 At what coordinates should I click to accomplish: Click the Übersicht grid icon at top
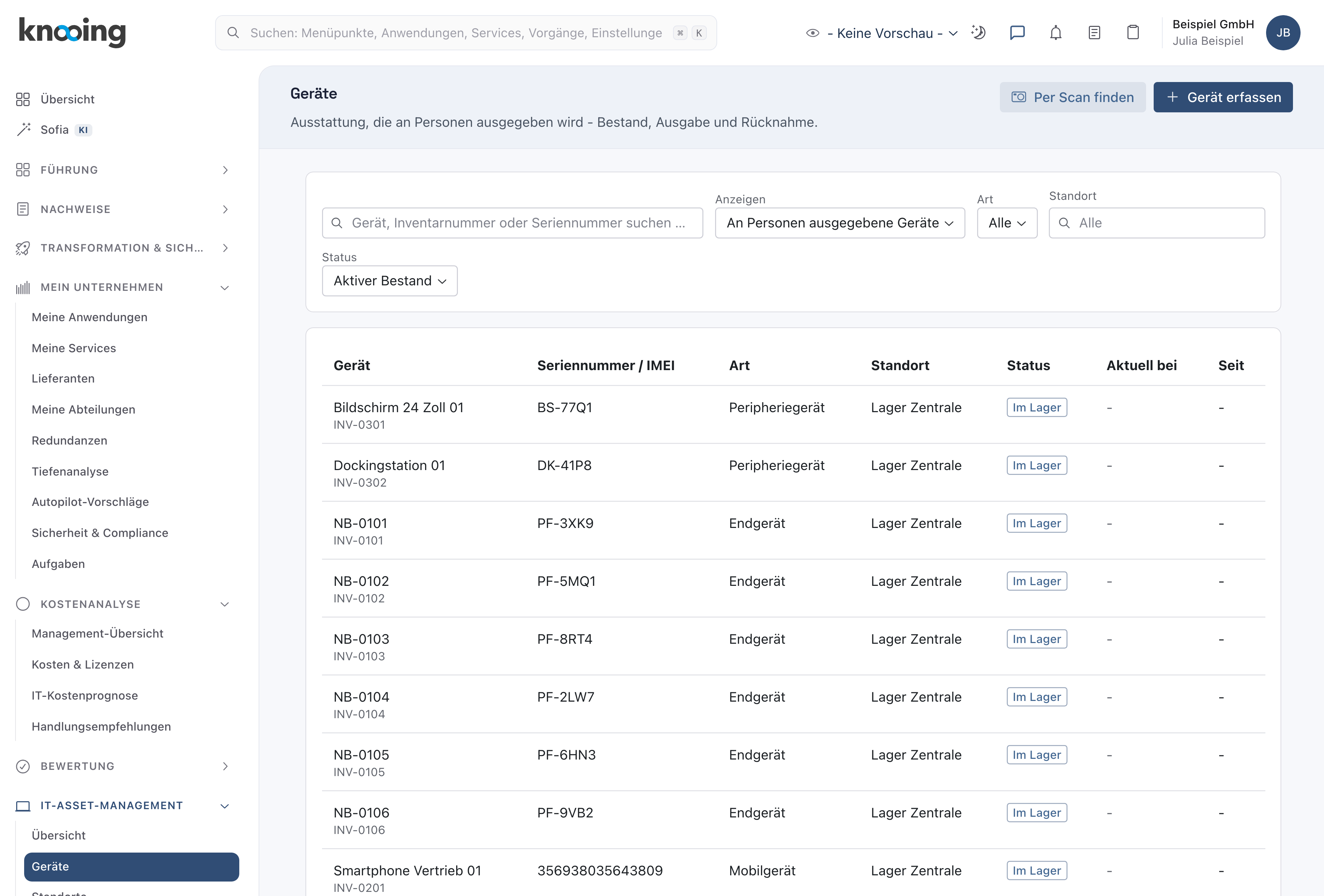pyautogui.click(x=23, y=99)
